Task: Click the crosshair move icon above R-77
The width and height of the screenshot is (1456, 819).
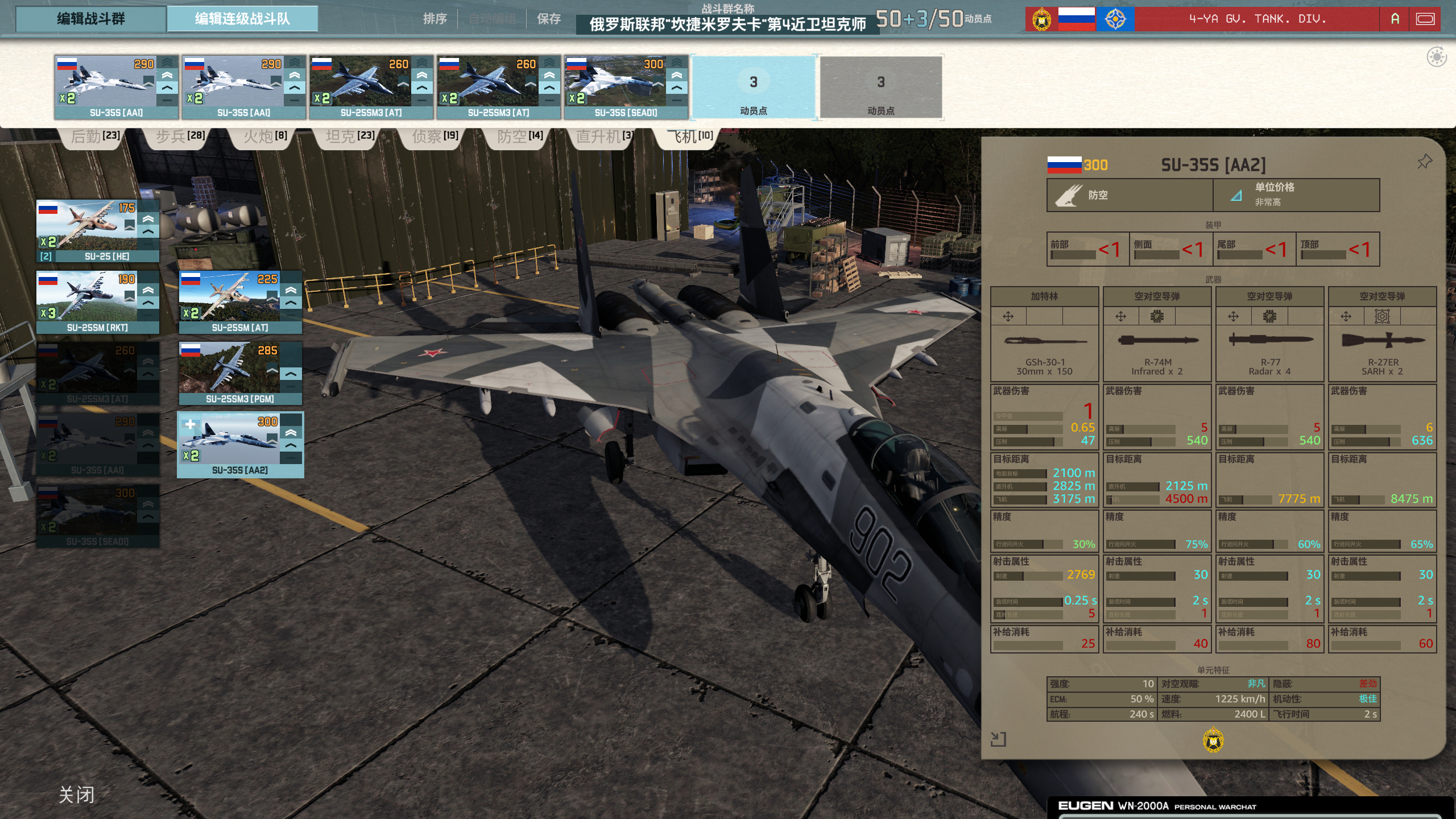Action: pos(1233,316)
